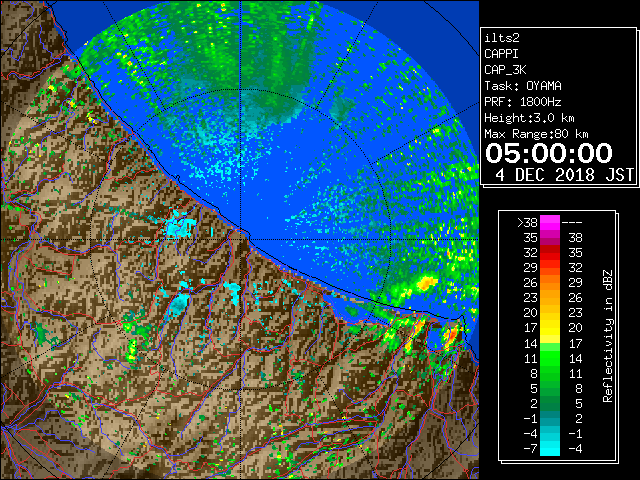640x480 pixels.
Task: Click the large cyan echo patch inland west of center
Action: click(x=179, y=228)
